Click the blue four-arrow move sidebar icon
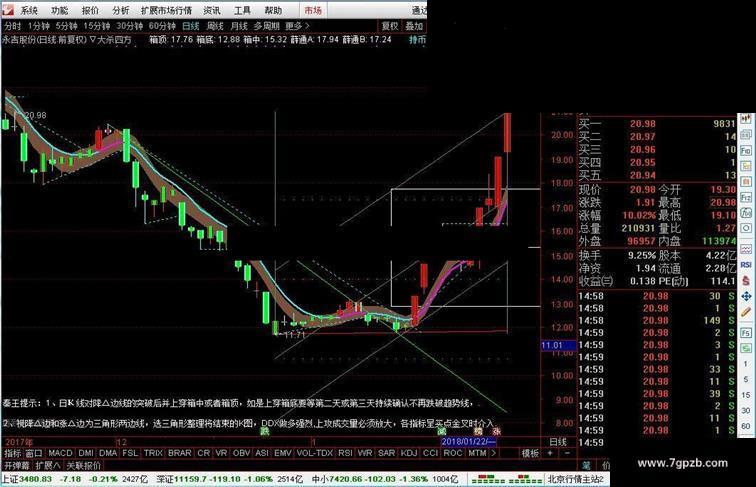 (x=746, y=297)
